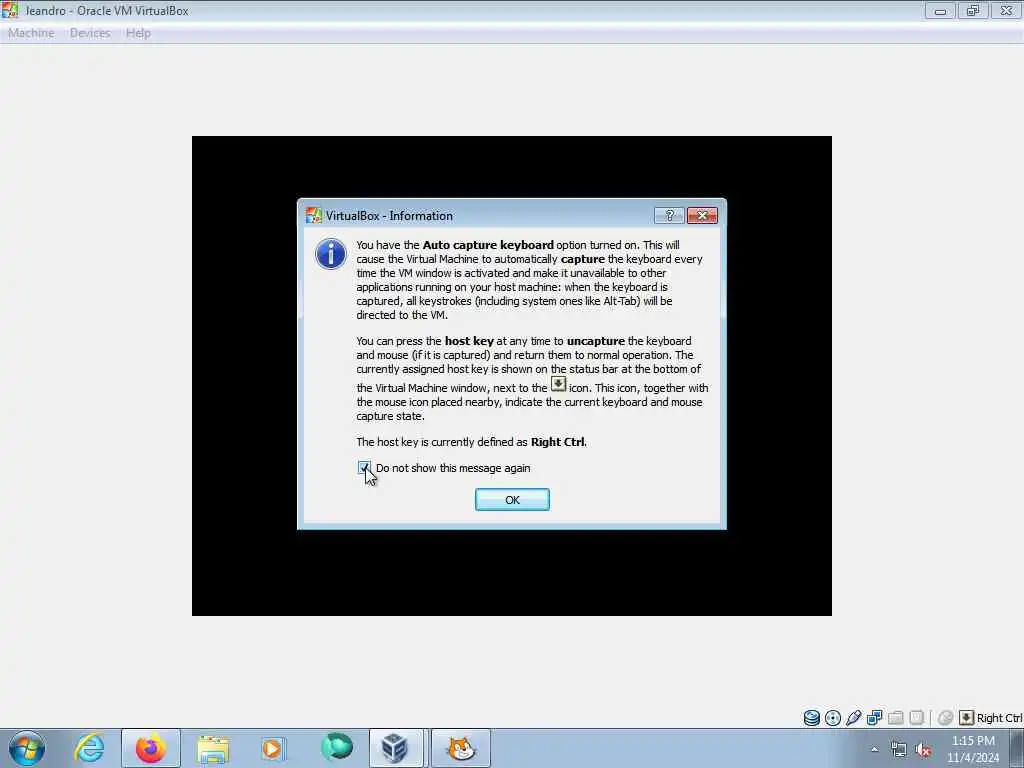This screenshot has width=1024, height=768.
Task: Switch to Firefox in the taskbar
Action: pyautogui.click(x=151, y=748)
